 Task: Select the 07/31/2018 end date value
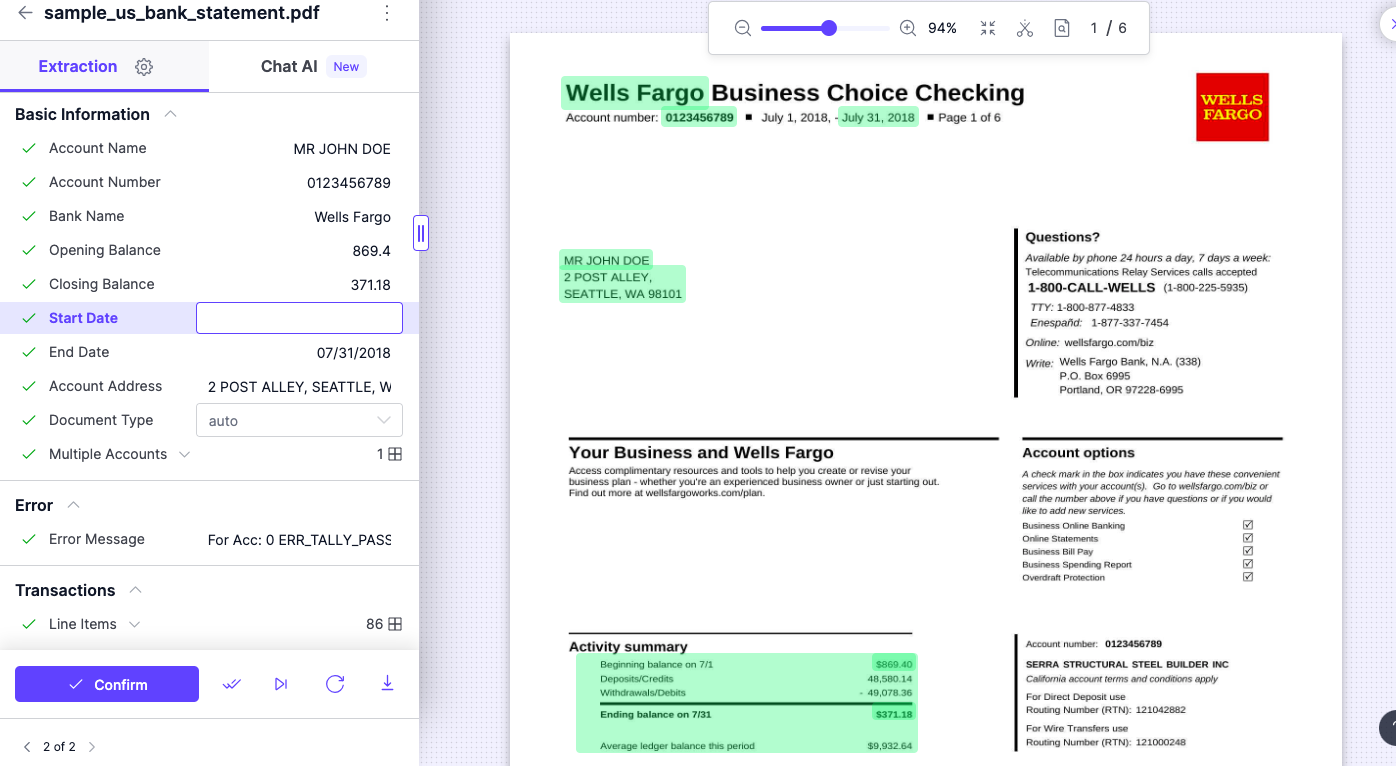pos(354,353)
